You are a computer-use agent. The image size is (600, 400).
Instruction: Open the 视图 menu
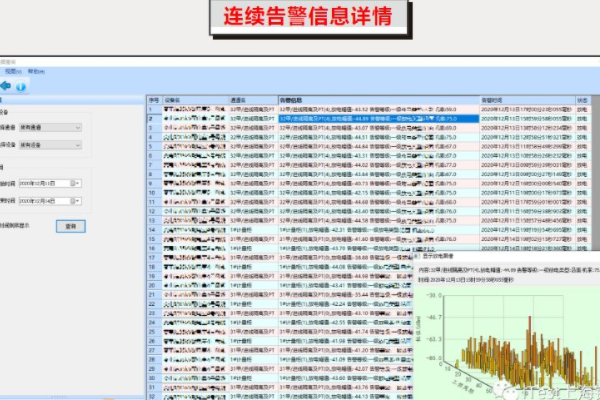pos(12,72)
